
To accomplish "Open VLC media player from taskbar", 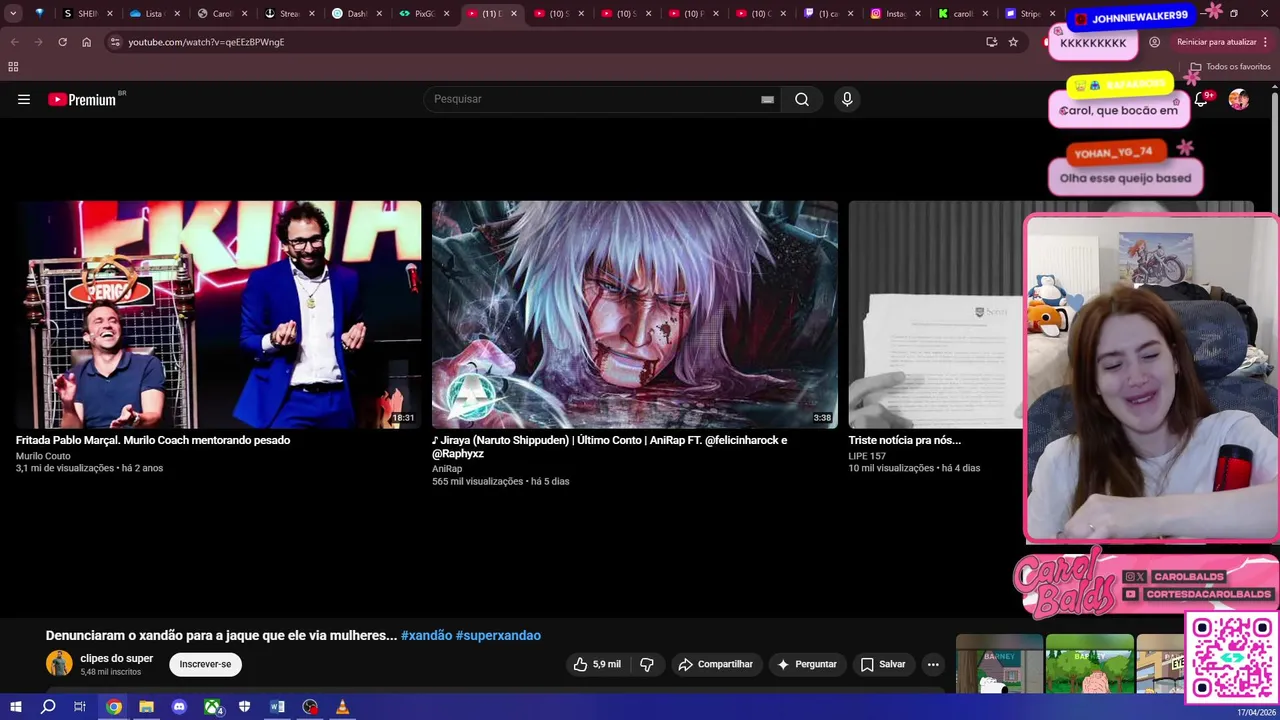I will [342, 707].
